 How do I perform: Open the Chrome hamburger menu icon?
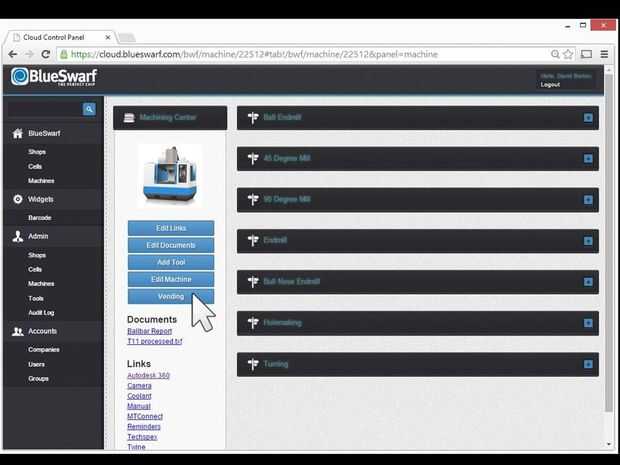coord(604,54)
